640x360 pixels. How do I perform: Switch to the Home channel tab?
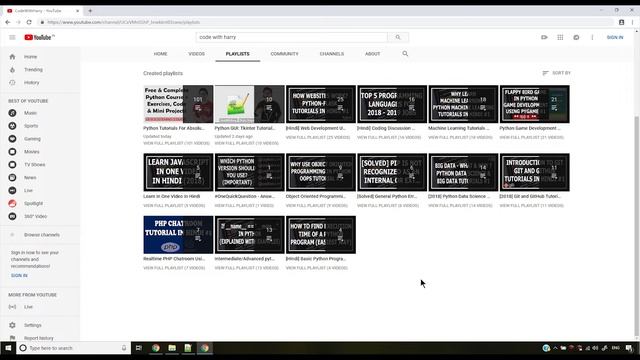[160, 54]
